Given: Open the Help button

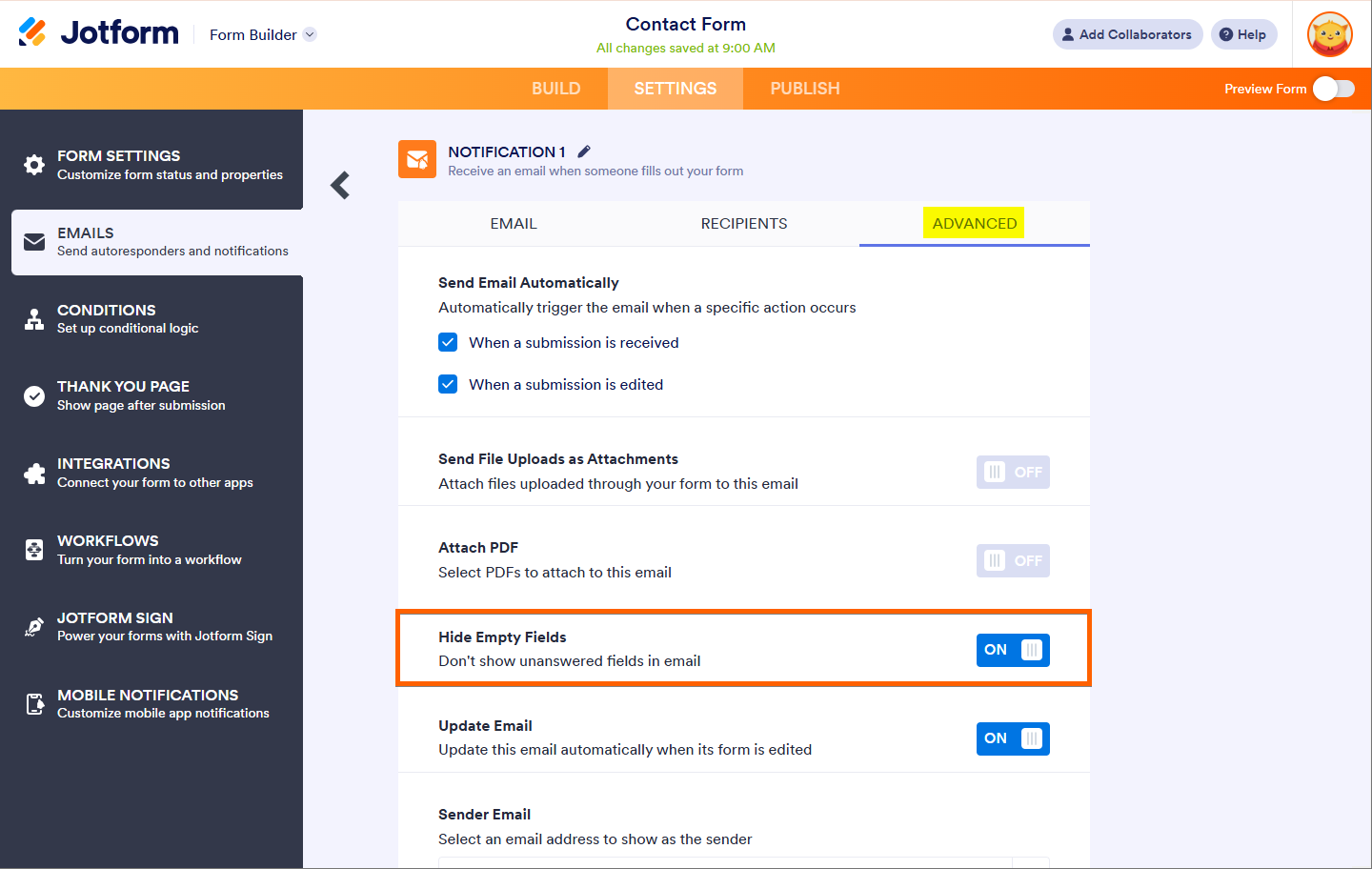Looking at the screenshot, I should tap(1243, 34).
